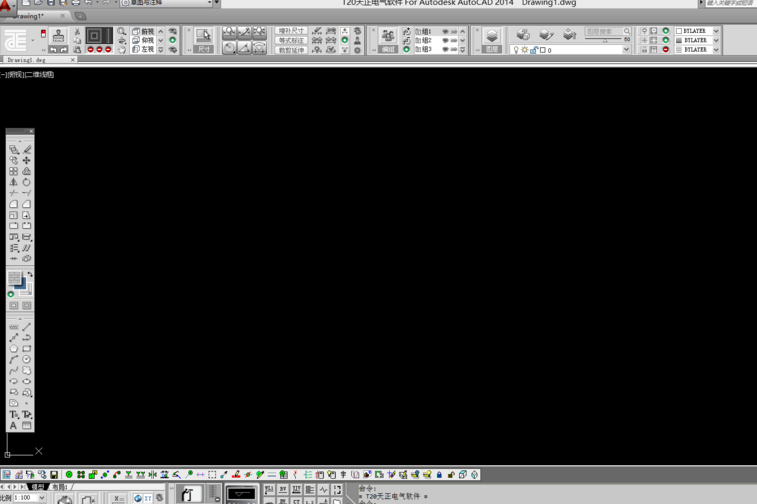The image size is (757, 504).
Task: Open the 1:100 scale dropdown
Action: (41, 497)
